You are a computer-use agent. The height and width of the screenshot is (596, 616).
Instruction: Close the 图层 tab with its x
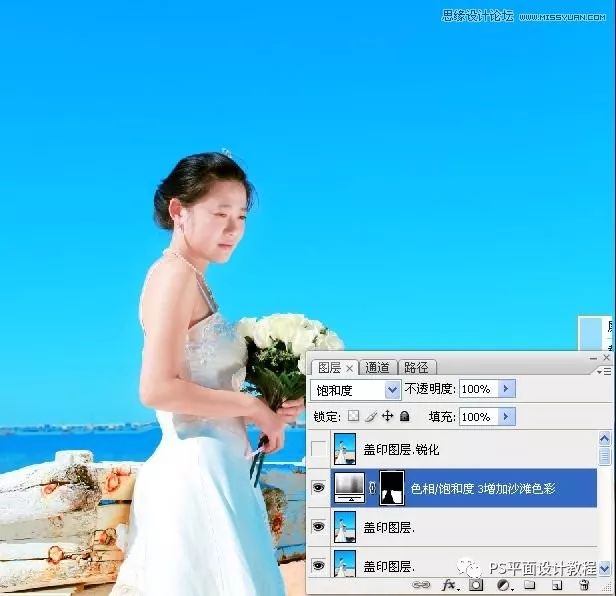point(349,369)
